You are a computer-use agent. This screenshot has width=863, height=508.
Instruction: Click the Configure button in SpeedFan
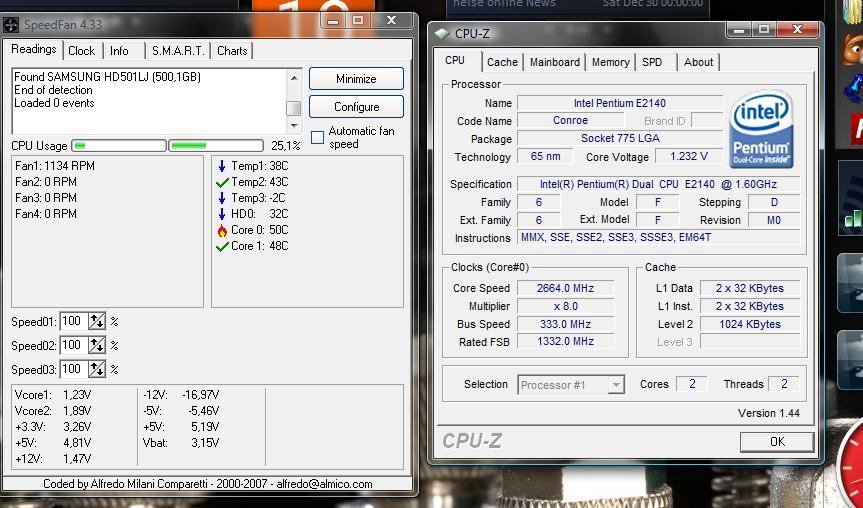356,107
